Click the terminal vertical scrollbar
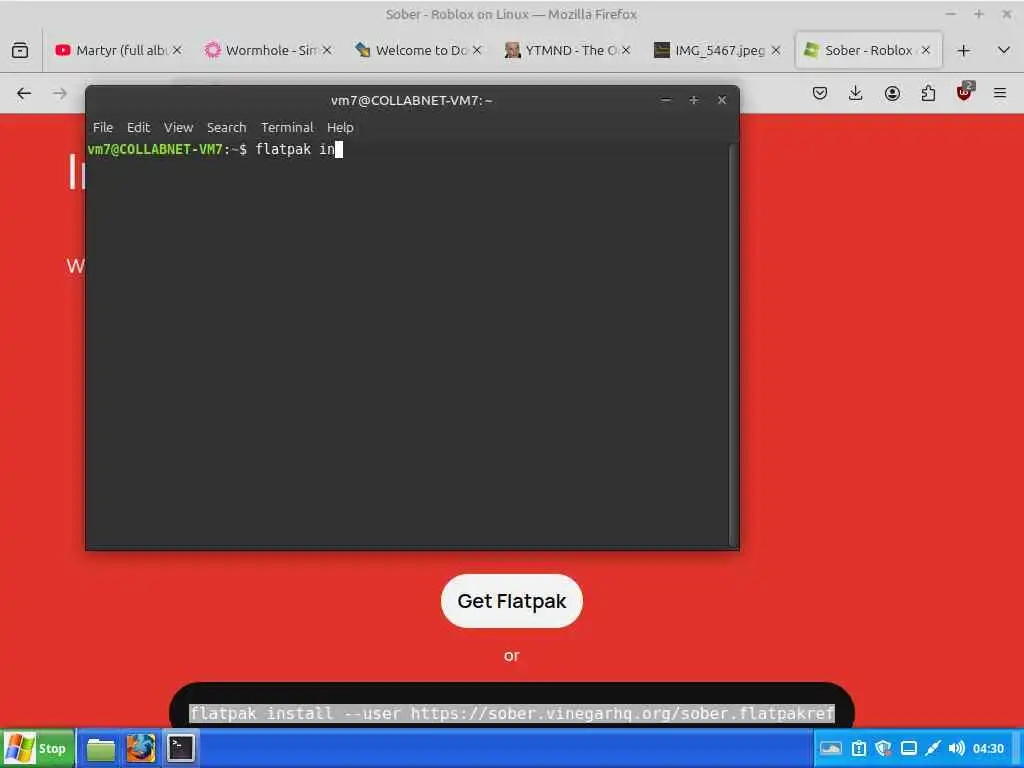 733,345
